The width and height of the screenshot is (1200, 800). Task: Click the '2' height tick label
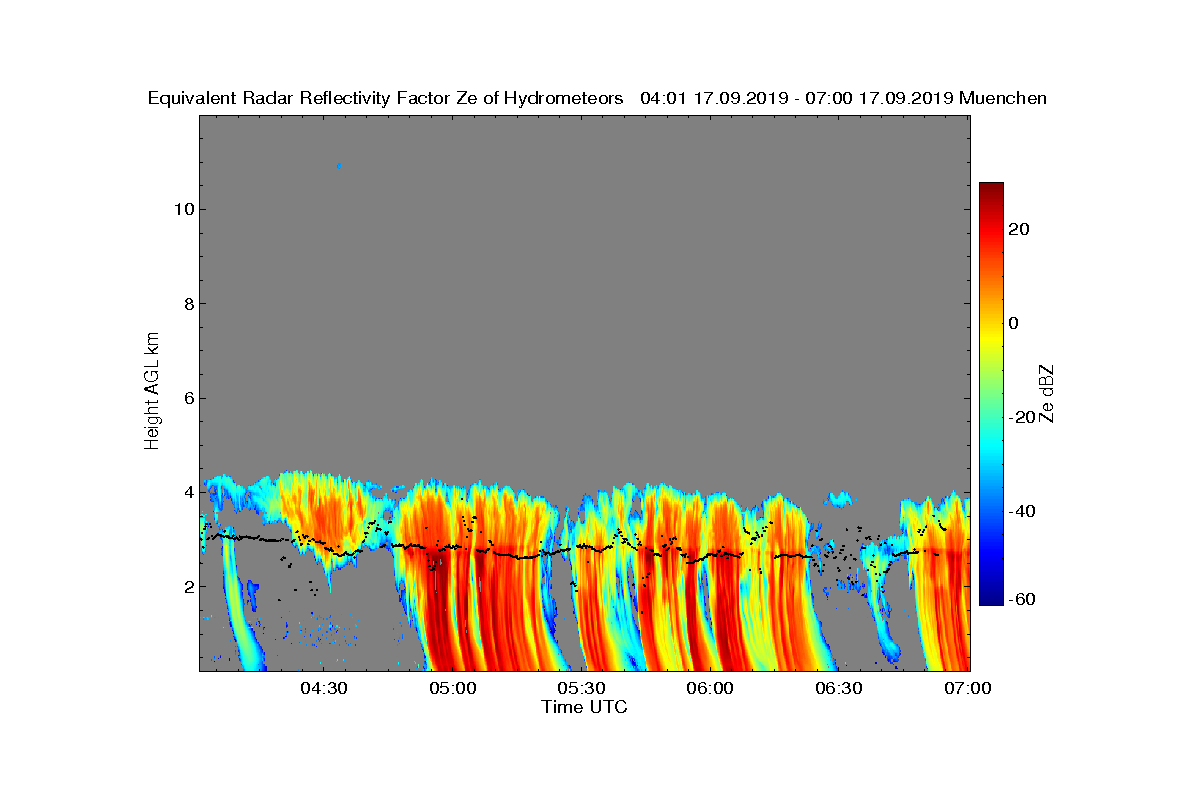(x=188, y=586)
